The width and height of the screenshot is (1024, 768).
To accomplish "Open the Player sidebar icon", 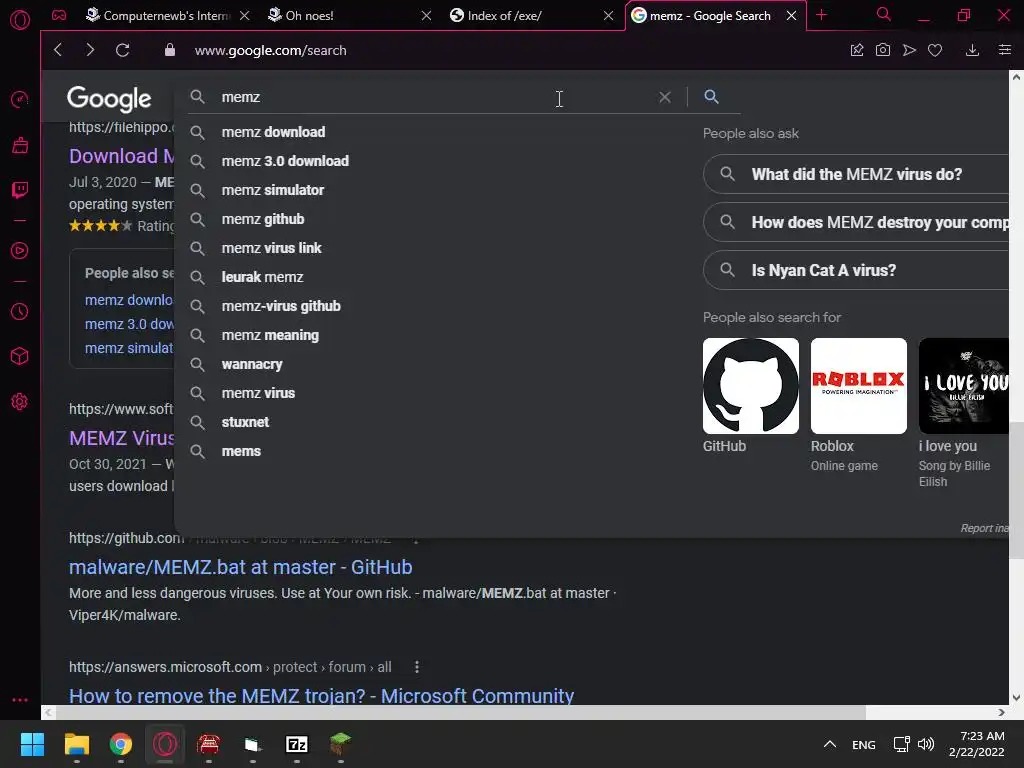I will tap(20, 250).
